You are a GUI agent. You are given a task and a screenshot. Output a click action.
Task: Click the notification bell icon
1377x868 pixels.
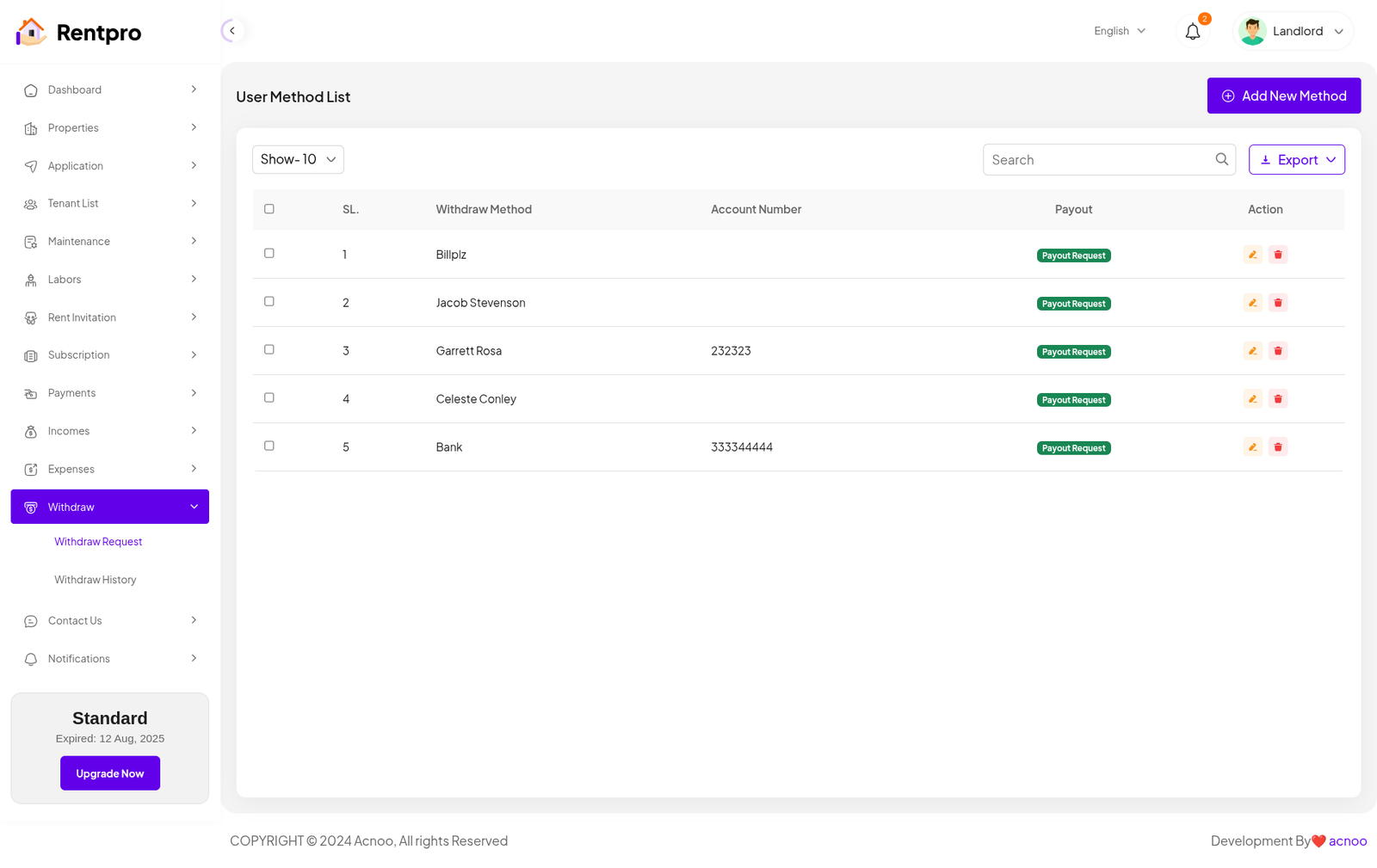[x=1192, y=32]
